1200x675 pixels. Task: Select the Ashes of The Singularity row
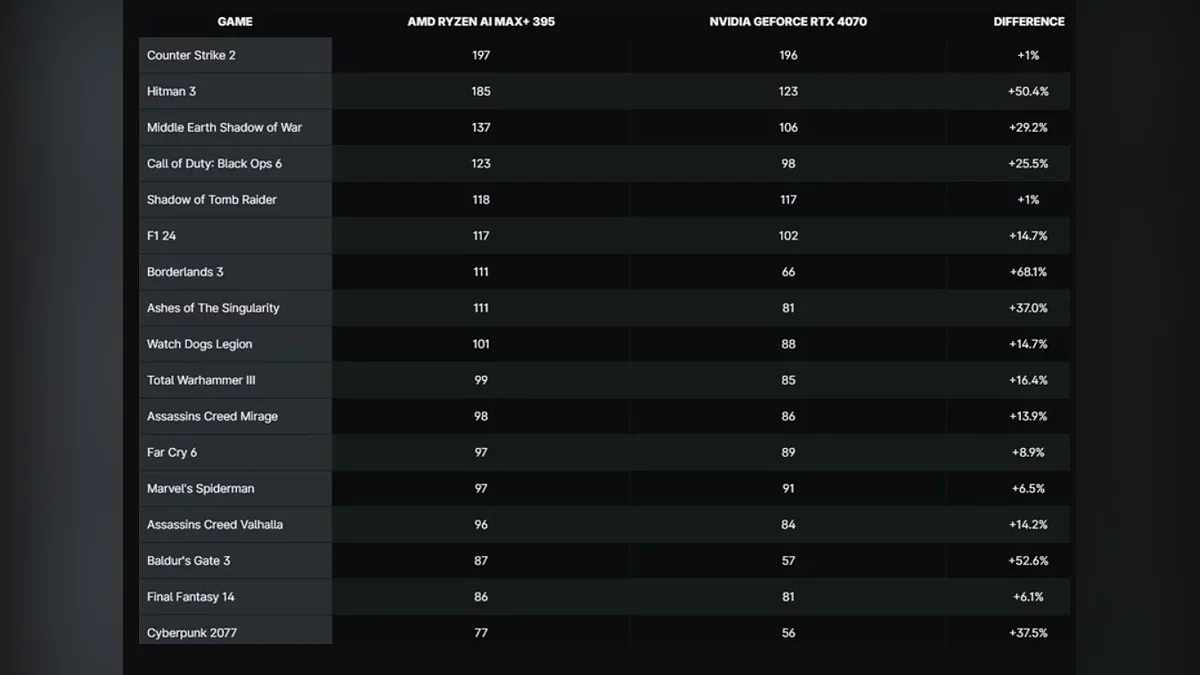point(213,308)
